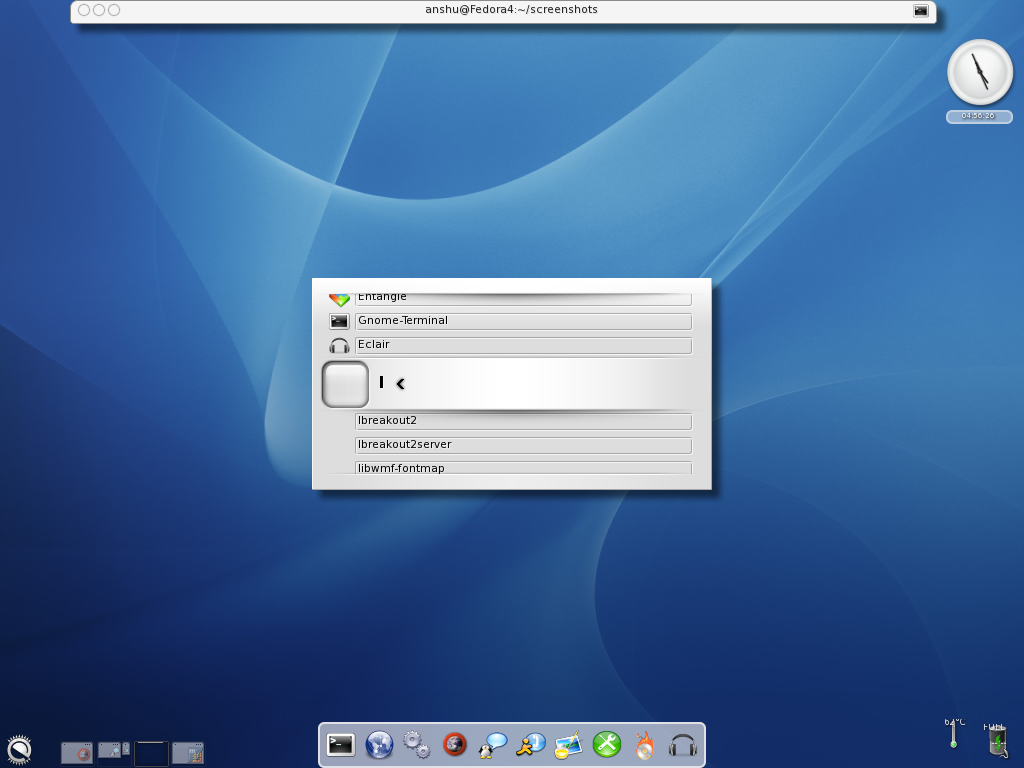
Task: Choose lbreakout2 from the run list
Action: pos(523,421)
